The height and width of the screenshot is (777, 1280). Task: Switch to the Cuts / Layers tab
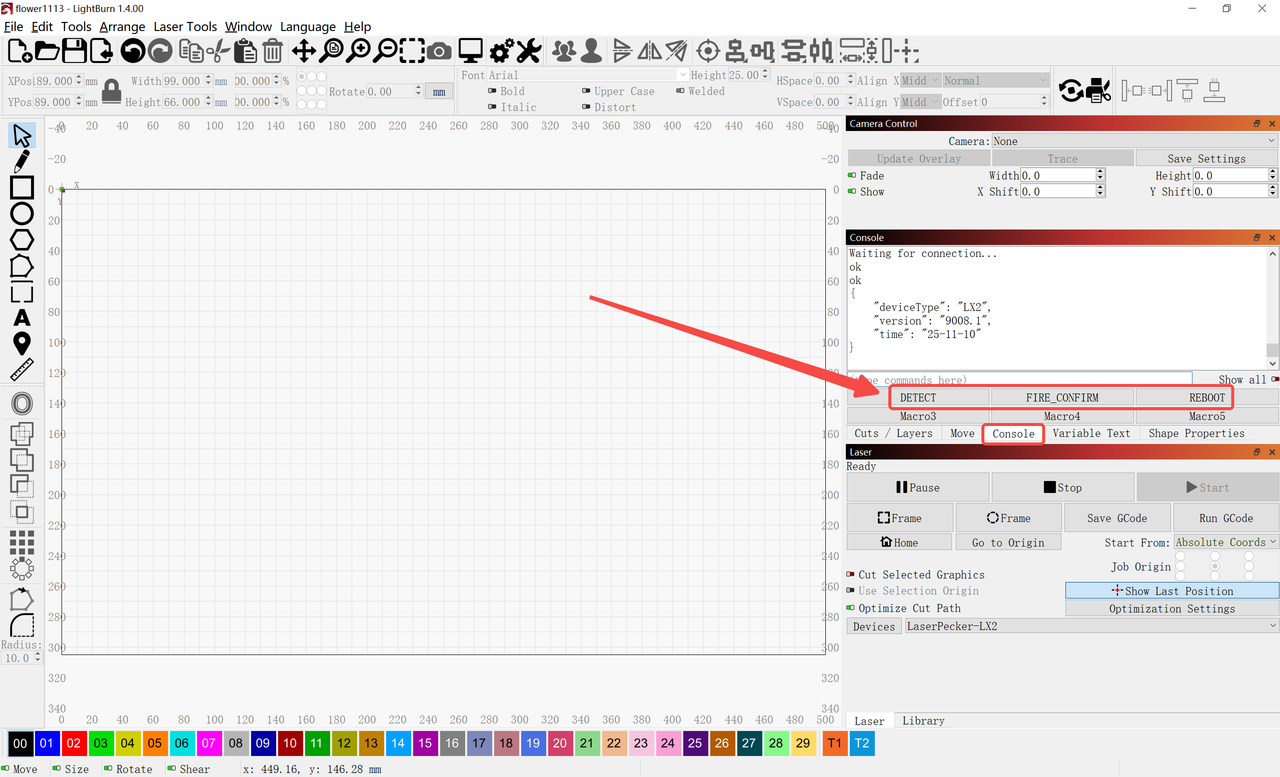893,433
